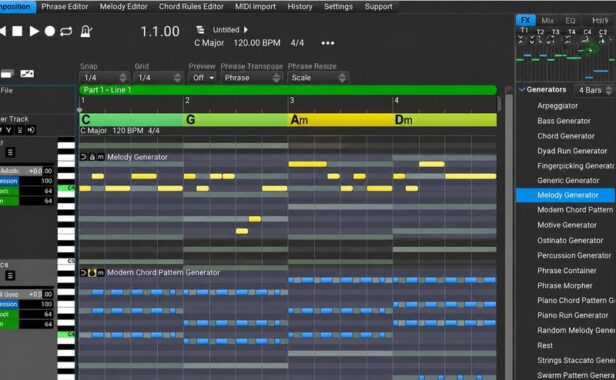Open the second track's hamburger menu icon
The width and height of the screenshot is (616, 380).
pos(10,276)
